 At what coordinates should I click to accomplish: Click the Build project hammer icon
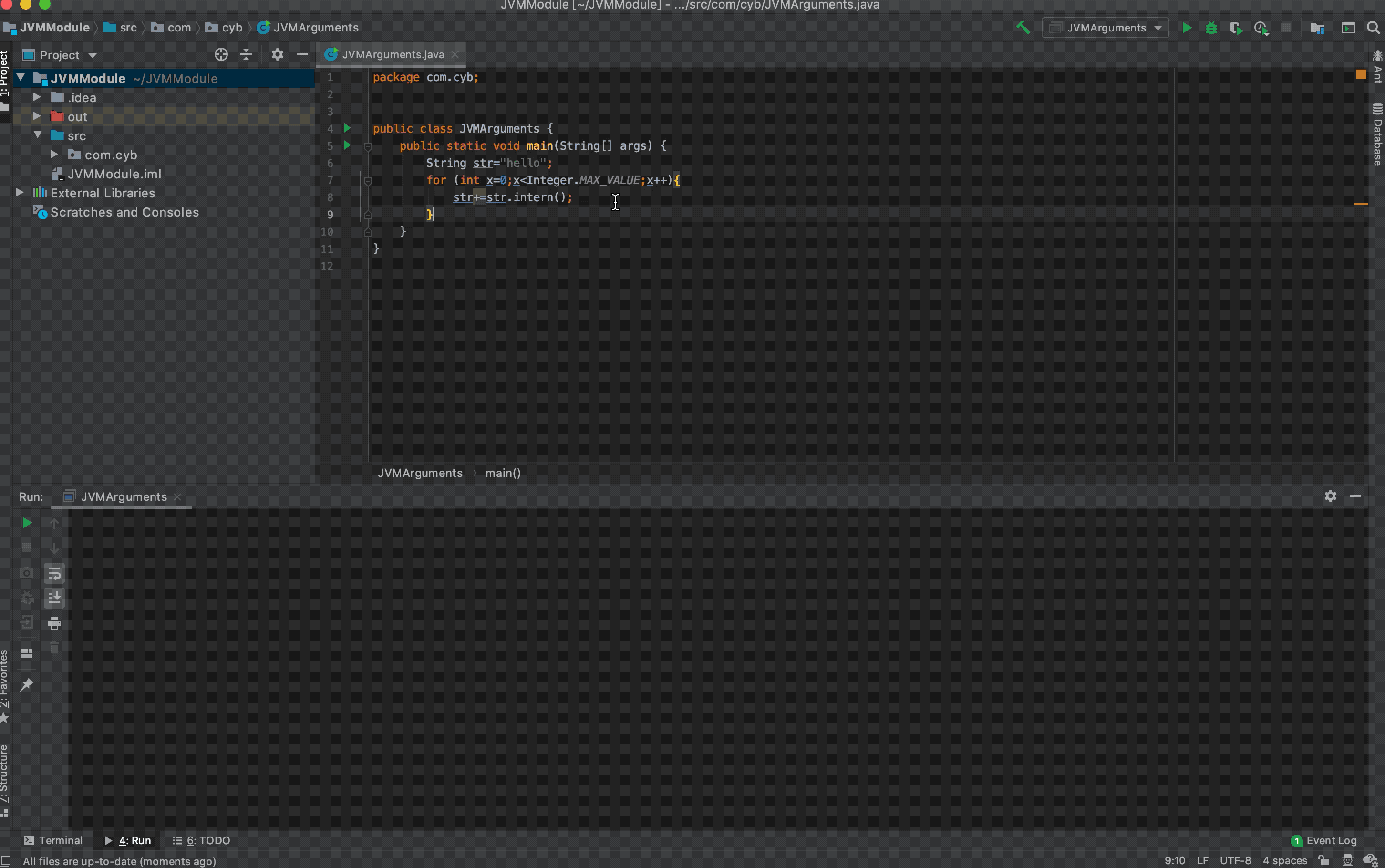[1023, 28]
